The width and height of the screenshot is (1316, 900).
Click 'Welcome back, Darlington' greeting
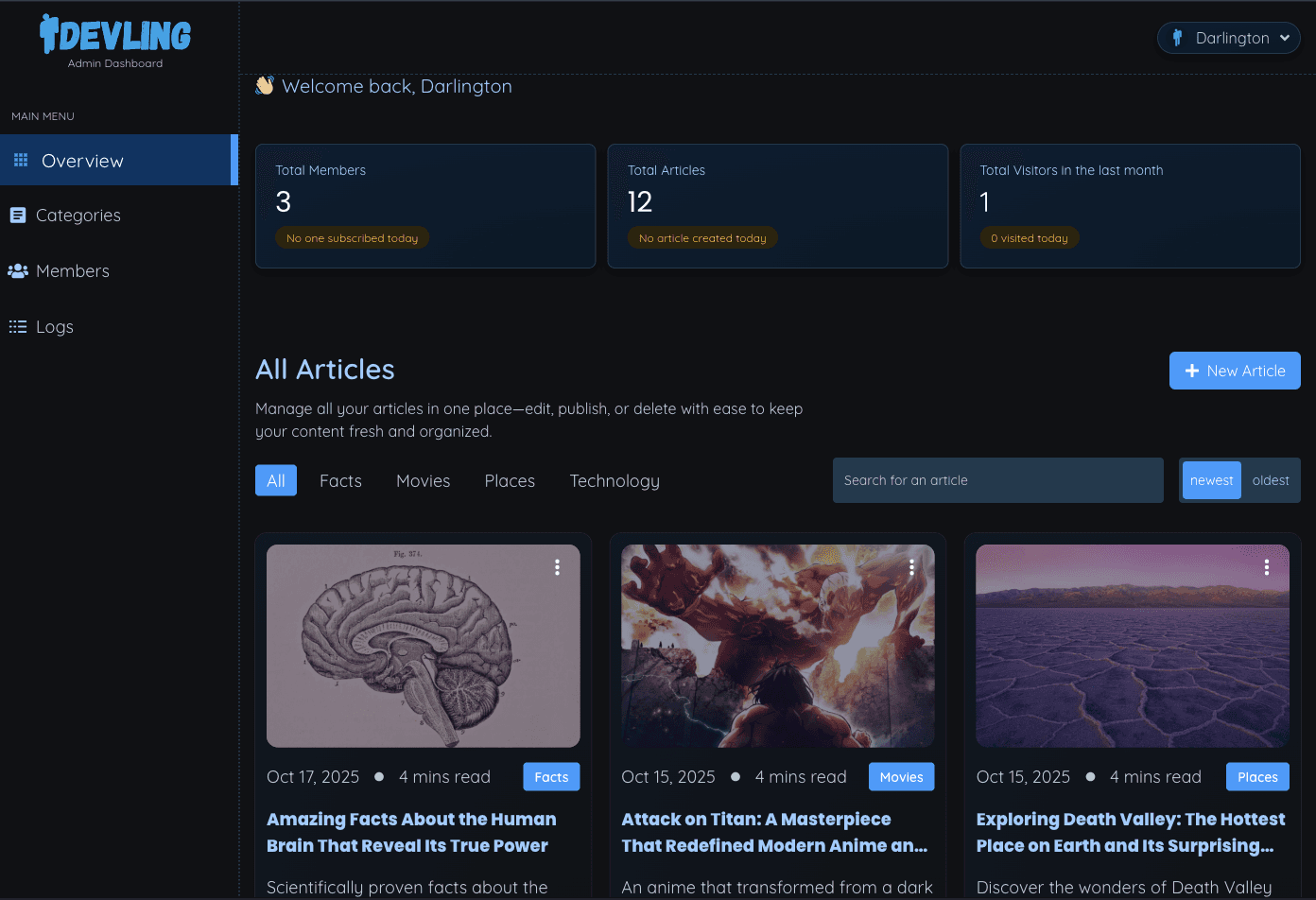click(x=397, y=86)
